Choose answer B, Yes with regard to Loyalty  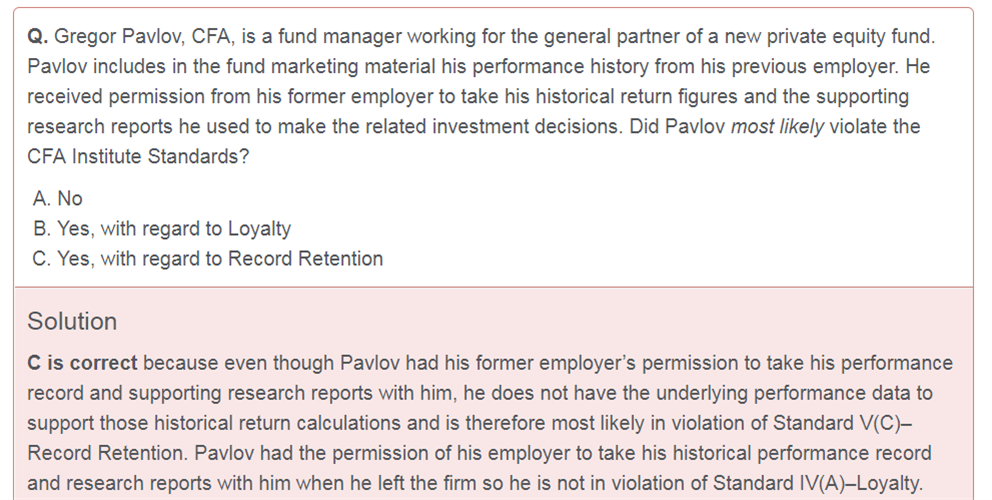pyautogui.click(x=162, y=228)
